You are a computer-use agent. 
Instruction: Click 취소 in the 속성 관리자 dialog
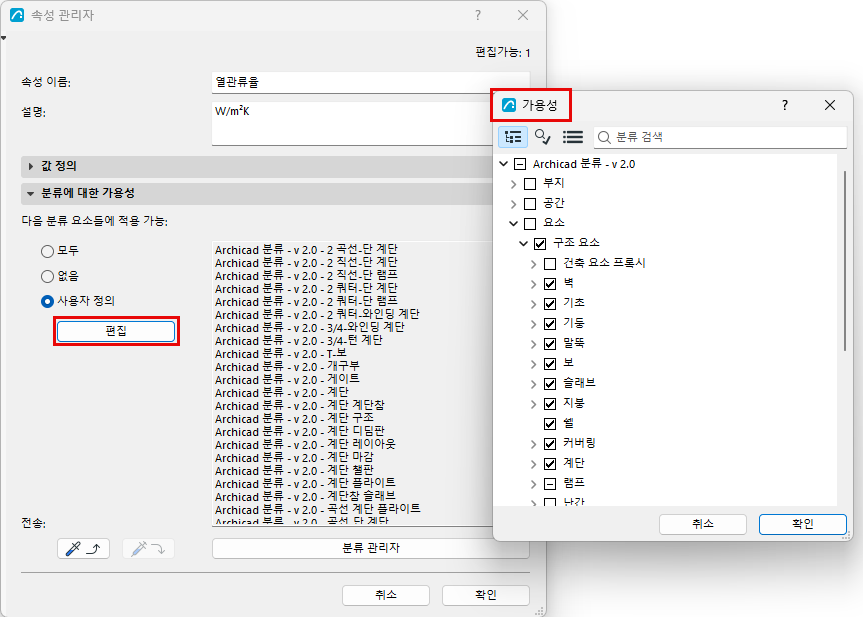pyautogui.click(x=386, y=595)
